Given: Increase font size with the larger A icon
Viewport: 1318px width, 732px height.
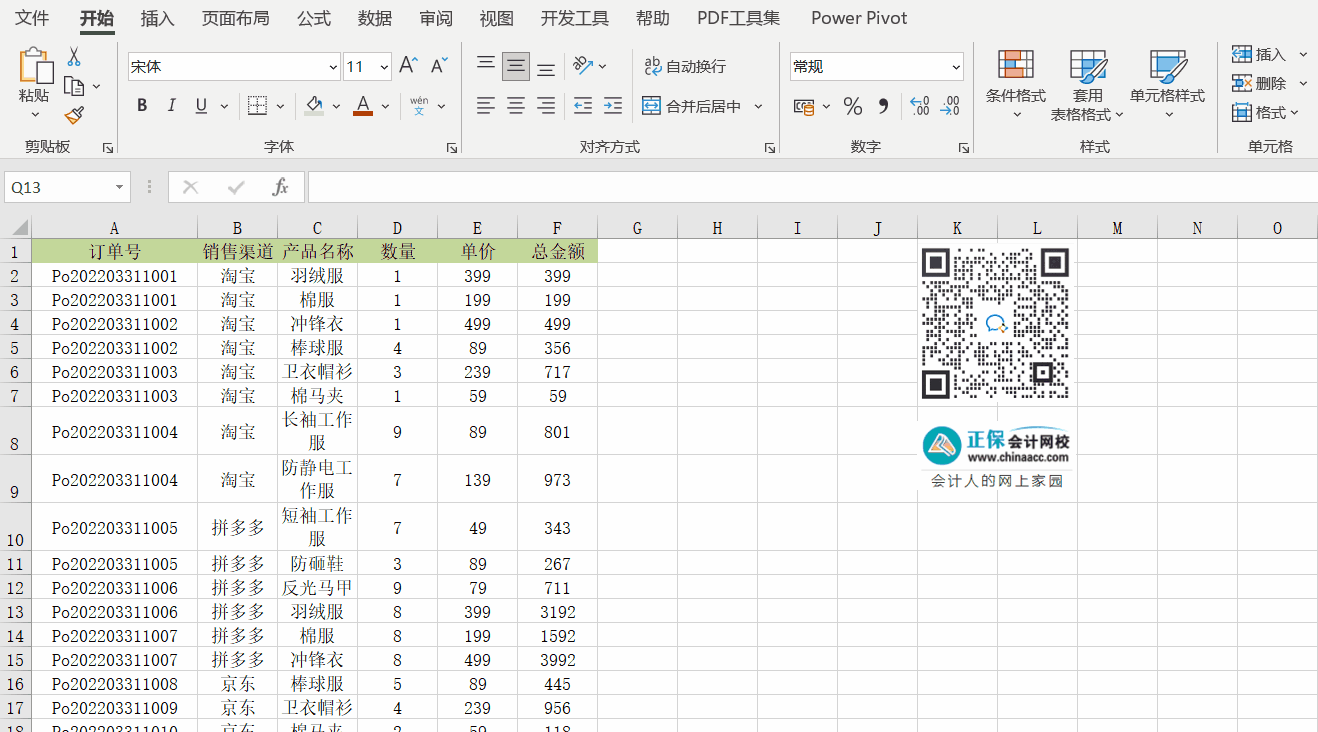Looking at the screenshot, I should (x=407, y=66).
